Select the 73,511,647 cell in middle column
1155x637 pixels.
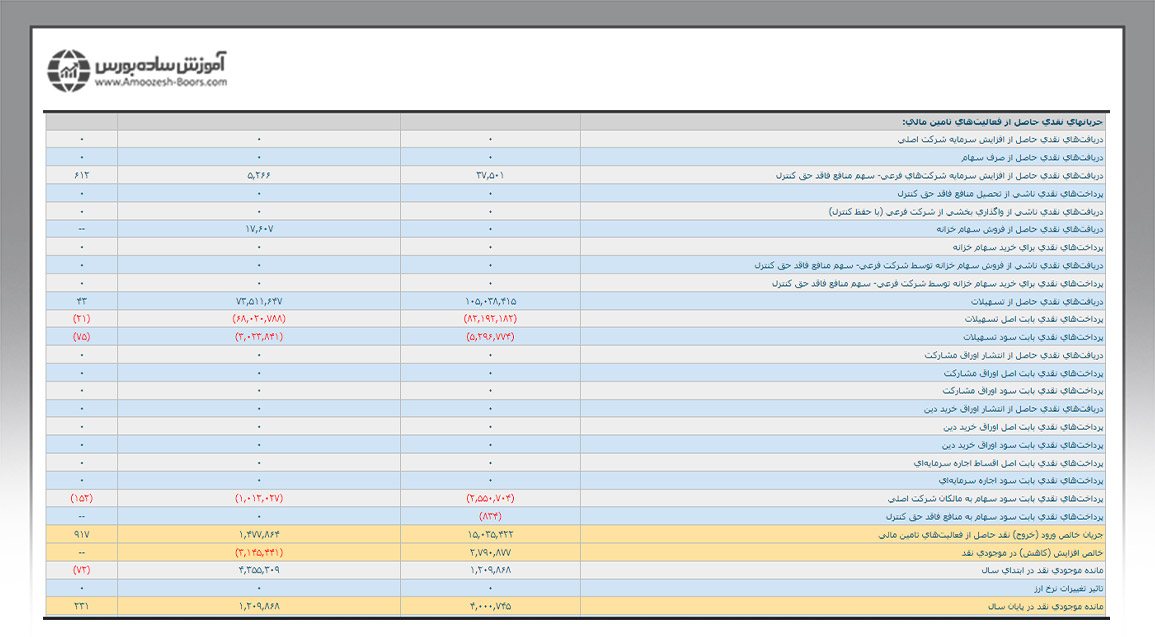tap(259, 301)
